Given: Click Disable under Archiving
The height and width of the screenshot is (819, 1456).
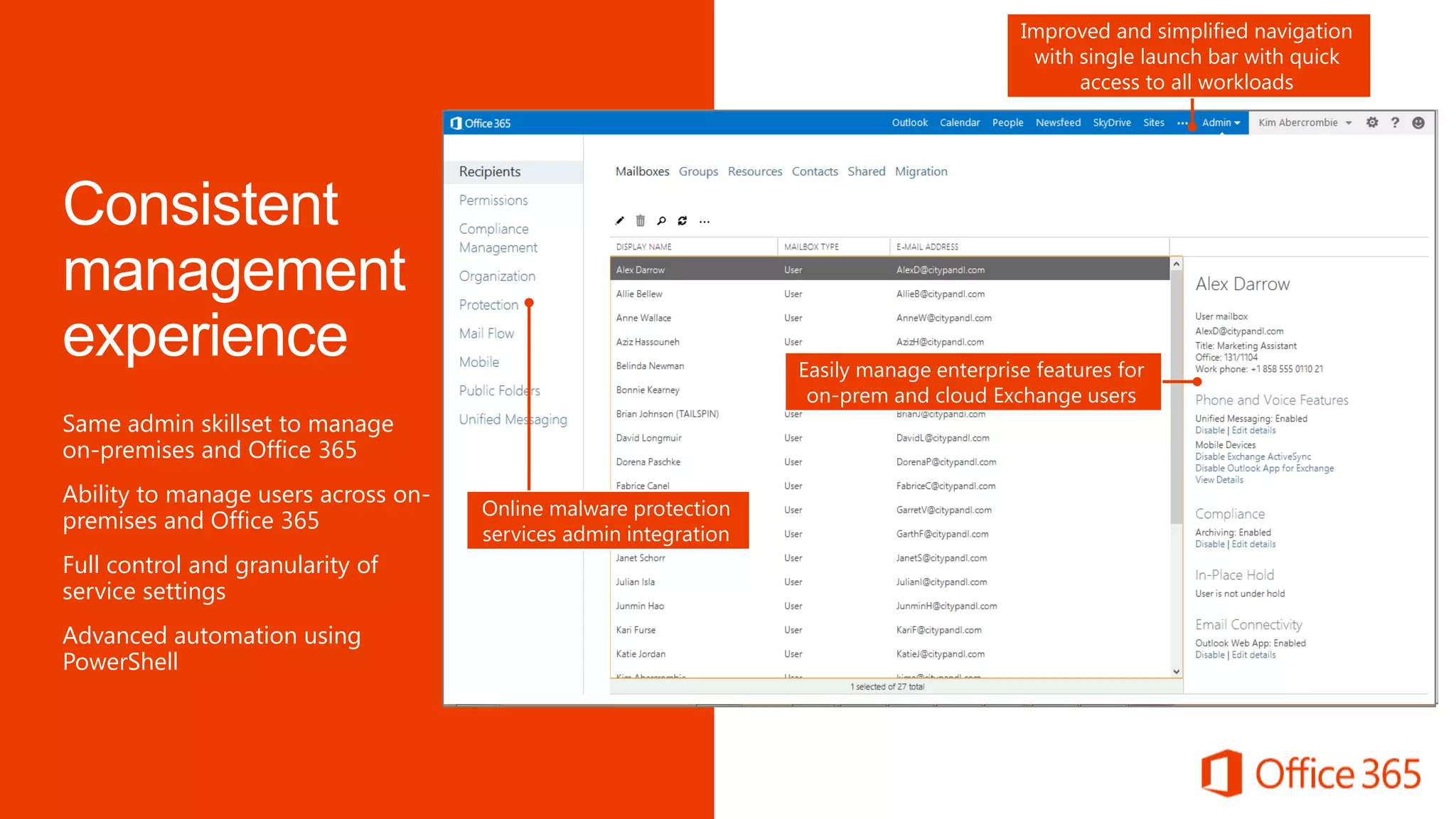Looking at the screenshot, I should pyautogui.click(x=1210, y=544).
